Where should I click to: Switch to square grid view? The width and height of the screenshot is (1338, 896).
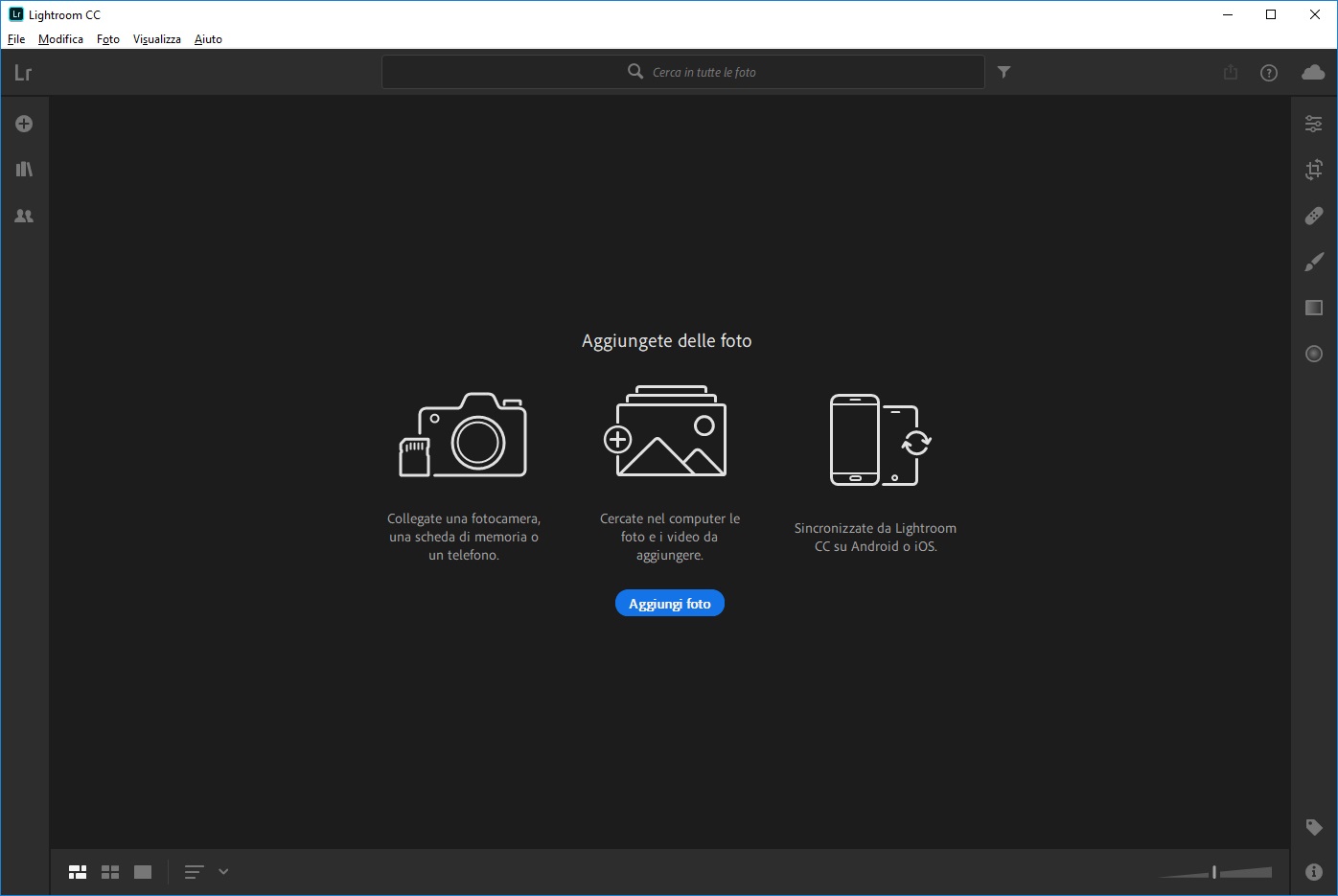pyautogui.click(x=110, y=872)
